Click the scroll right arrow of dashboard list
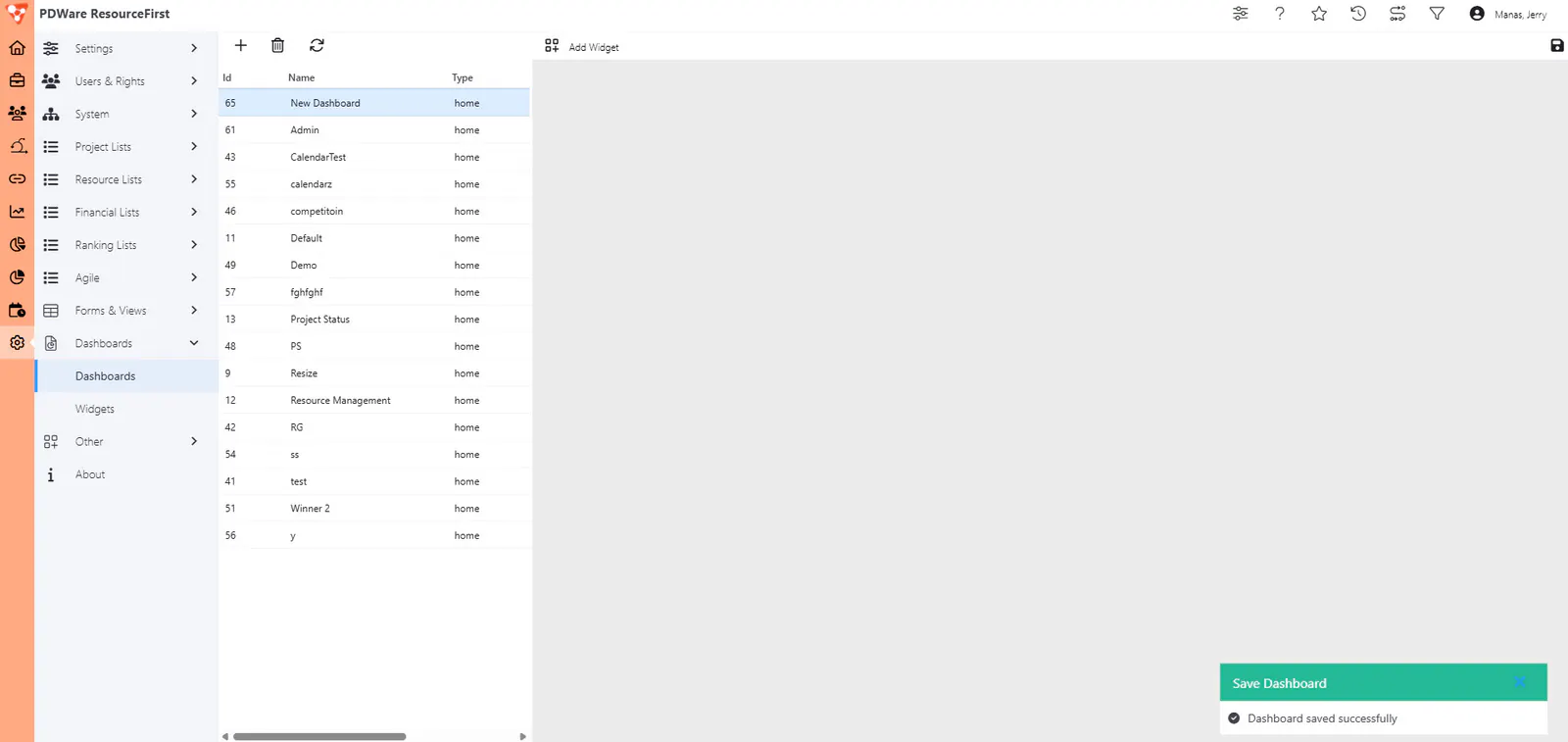 click(522, 736)
